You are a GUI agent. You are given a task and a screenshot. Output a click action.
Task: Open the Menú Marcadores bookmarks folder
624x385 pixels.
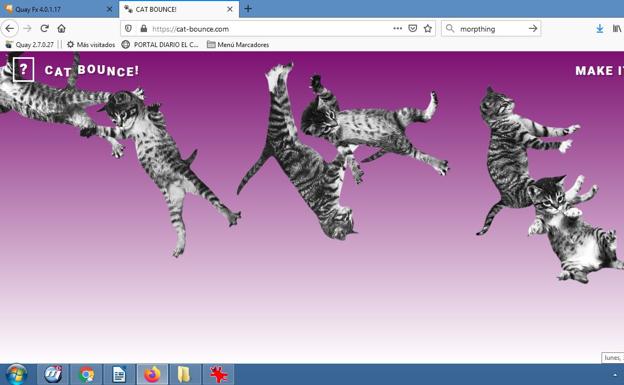(x=238, y=45)
